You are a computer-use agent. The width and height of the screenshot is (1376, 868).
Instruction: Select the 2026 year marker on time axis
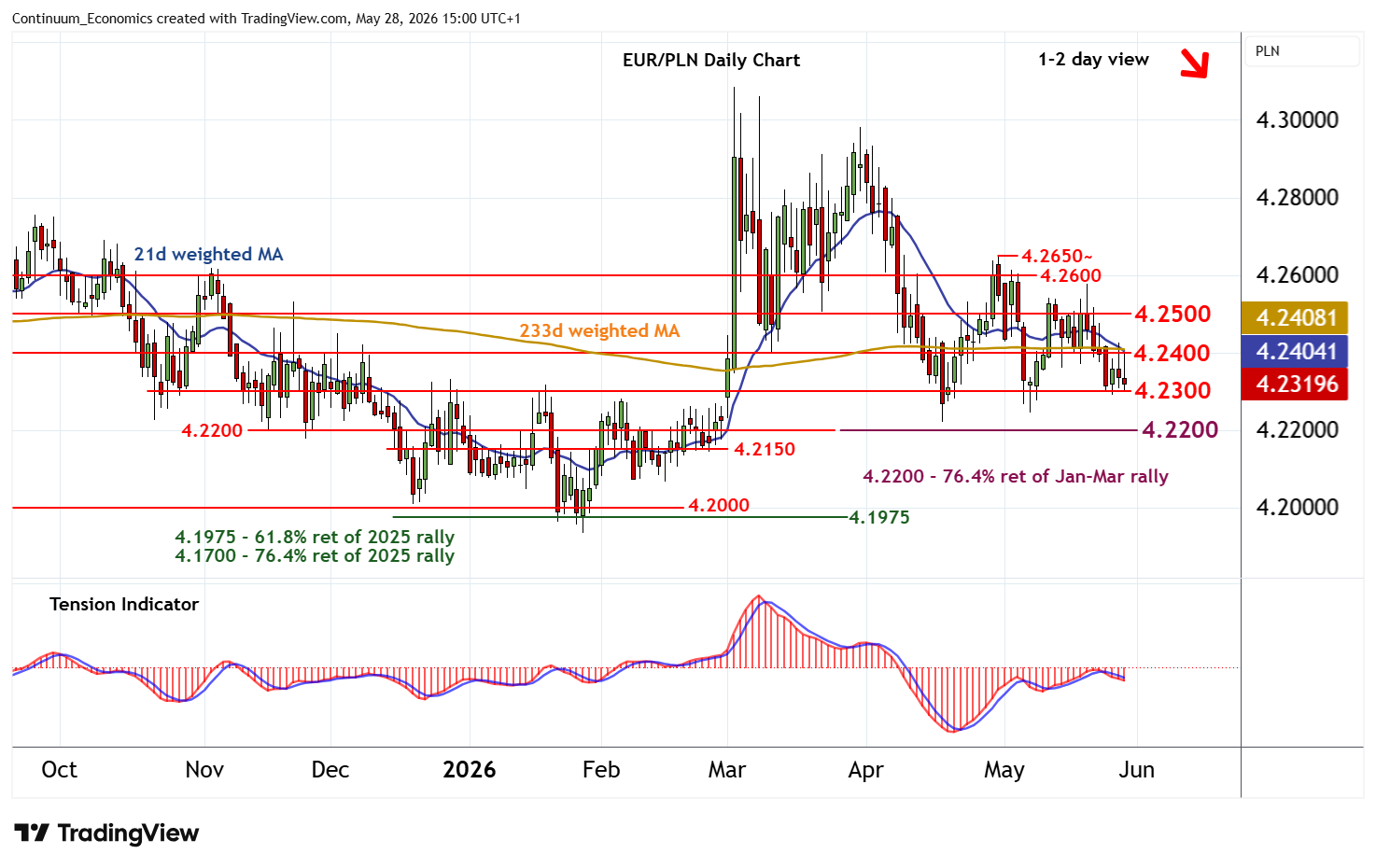pyautogui.click(x=469, y=770)
